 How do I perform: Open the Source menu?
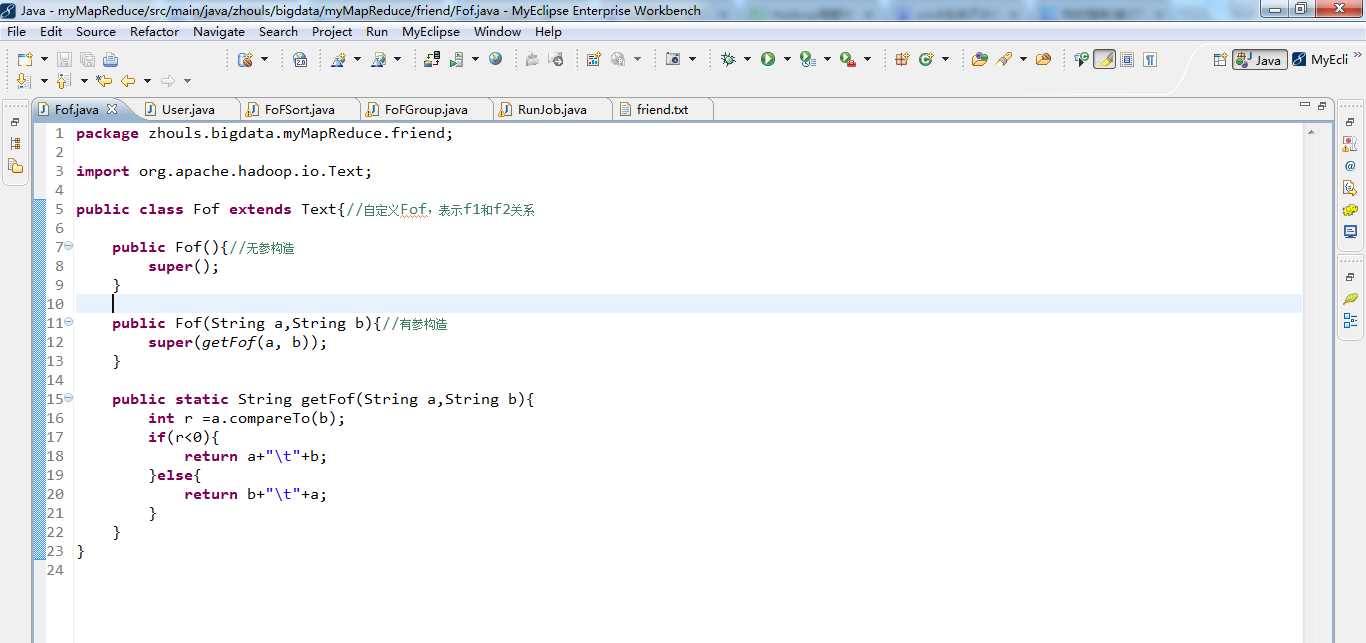(x=96, y=31)
